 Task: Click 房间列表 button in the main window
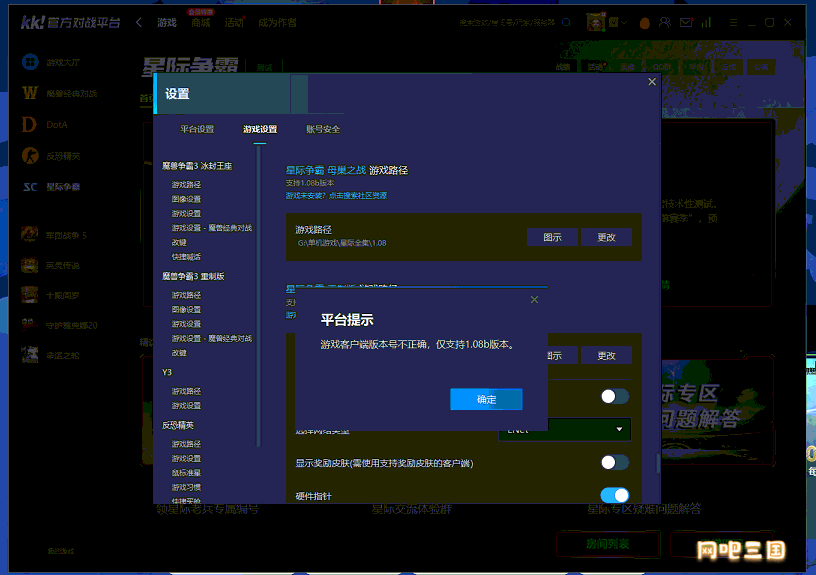pos(608,544)
